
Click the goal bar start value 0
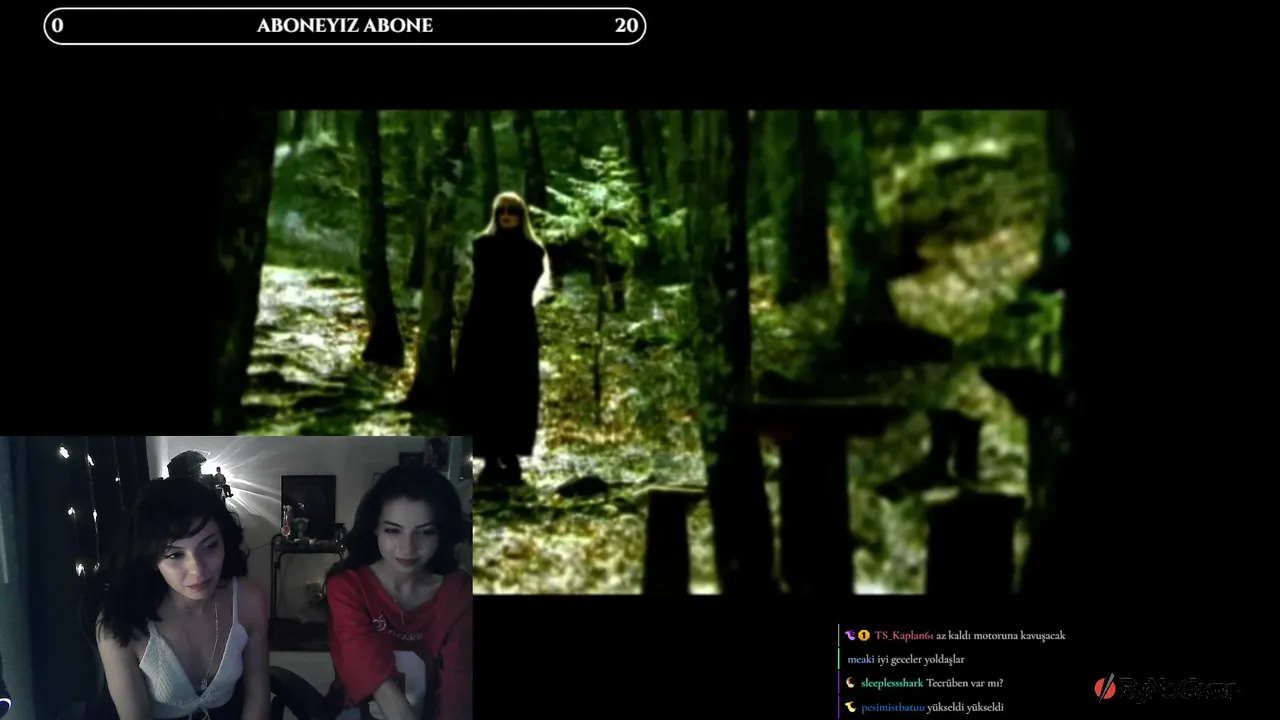tap(57, 26)
